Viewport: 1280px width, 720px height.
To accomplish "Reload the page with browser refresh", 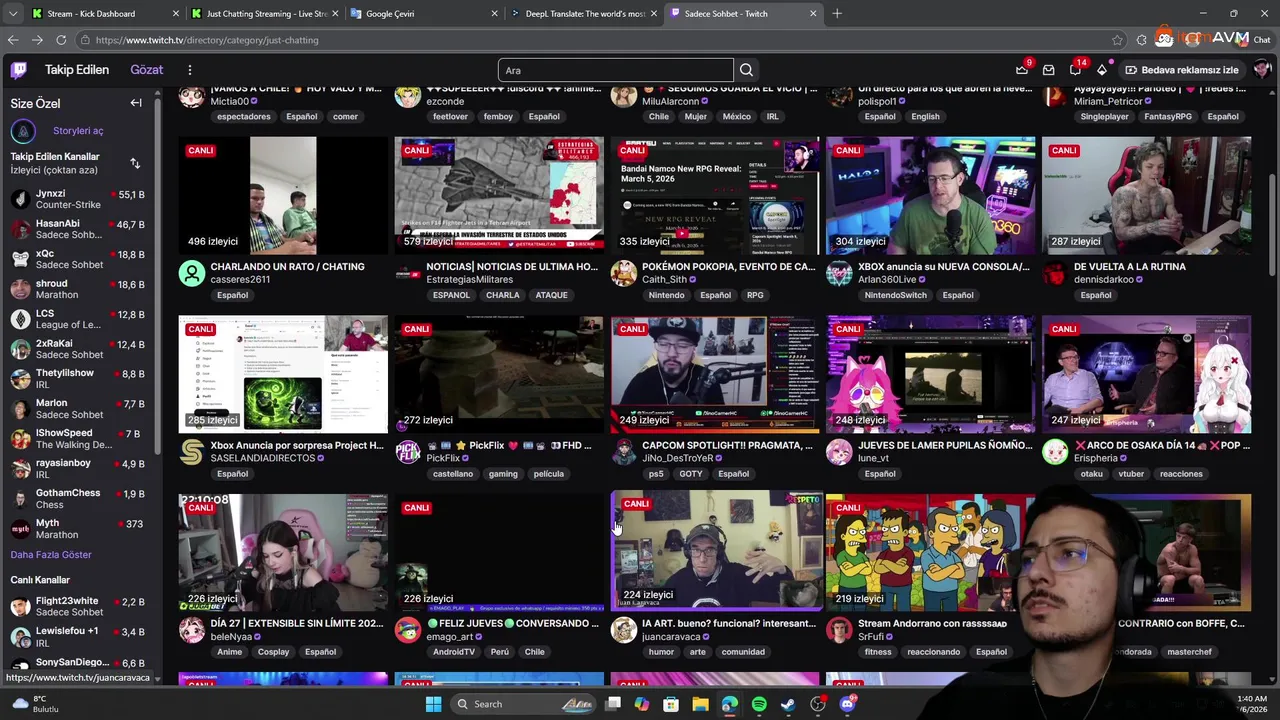I will point(61,40).
